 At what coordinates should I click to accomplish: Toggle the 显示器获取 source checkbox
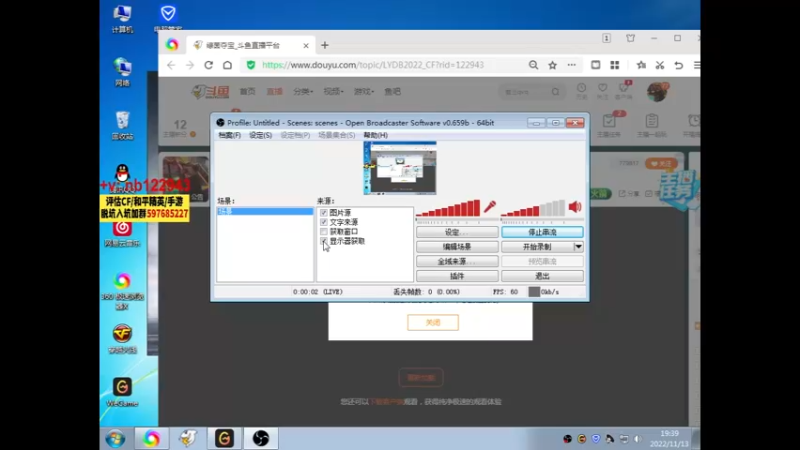coord(323,241)
